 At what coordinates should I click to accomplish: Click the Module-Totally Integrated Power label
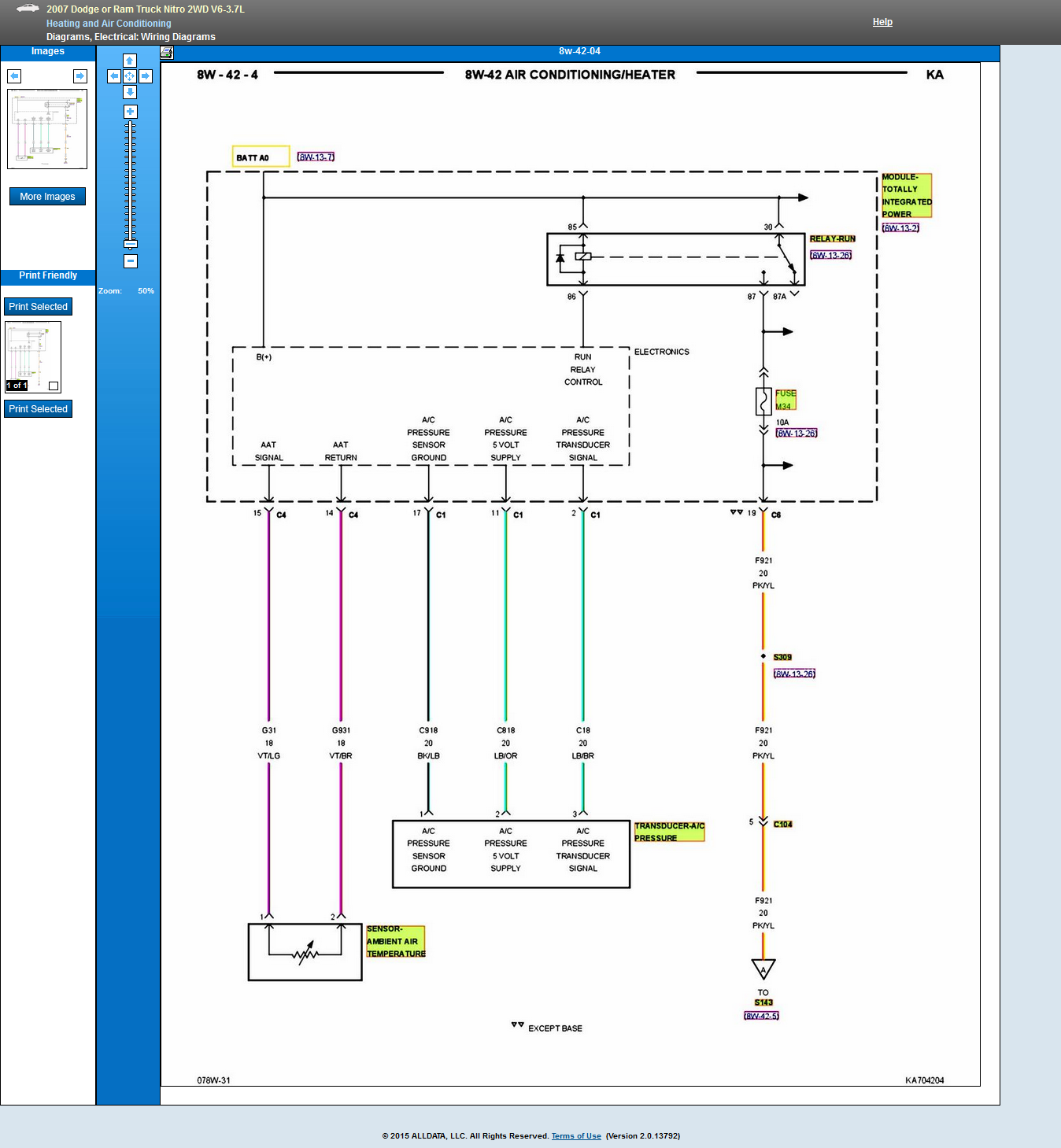pos(907,196)
